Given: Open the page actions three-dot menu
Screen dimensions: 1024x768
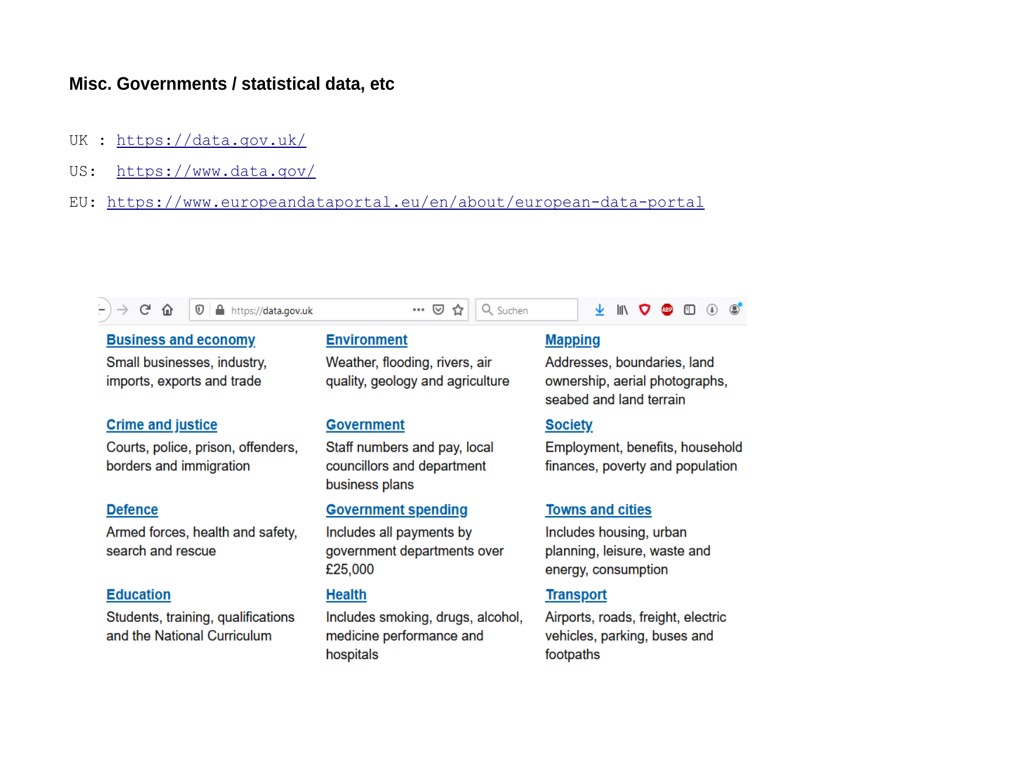Looking at the screenshot, I should [418, 310].
